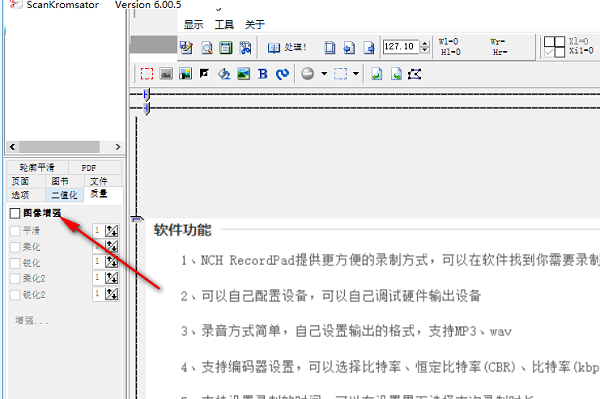
Task: Click the page with right arrow icon
Action: pyautogui.click(x=369, y=47)
